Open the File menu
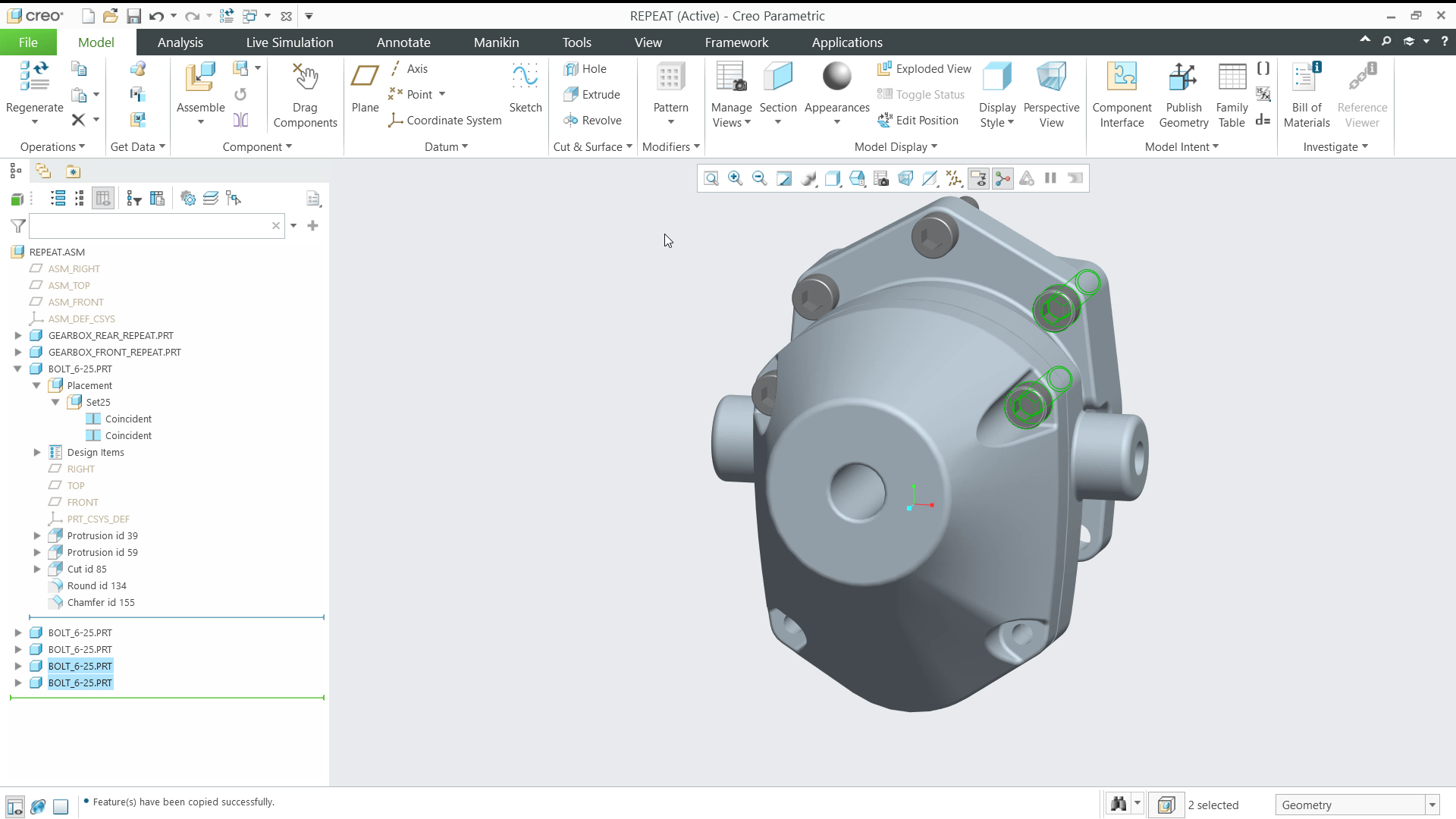This screenshot has width=1456, height=819. [28, 42]
